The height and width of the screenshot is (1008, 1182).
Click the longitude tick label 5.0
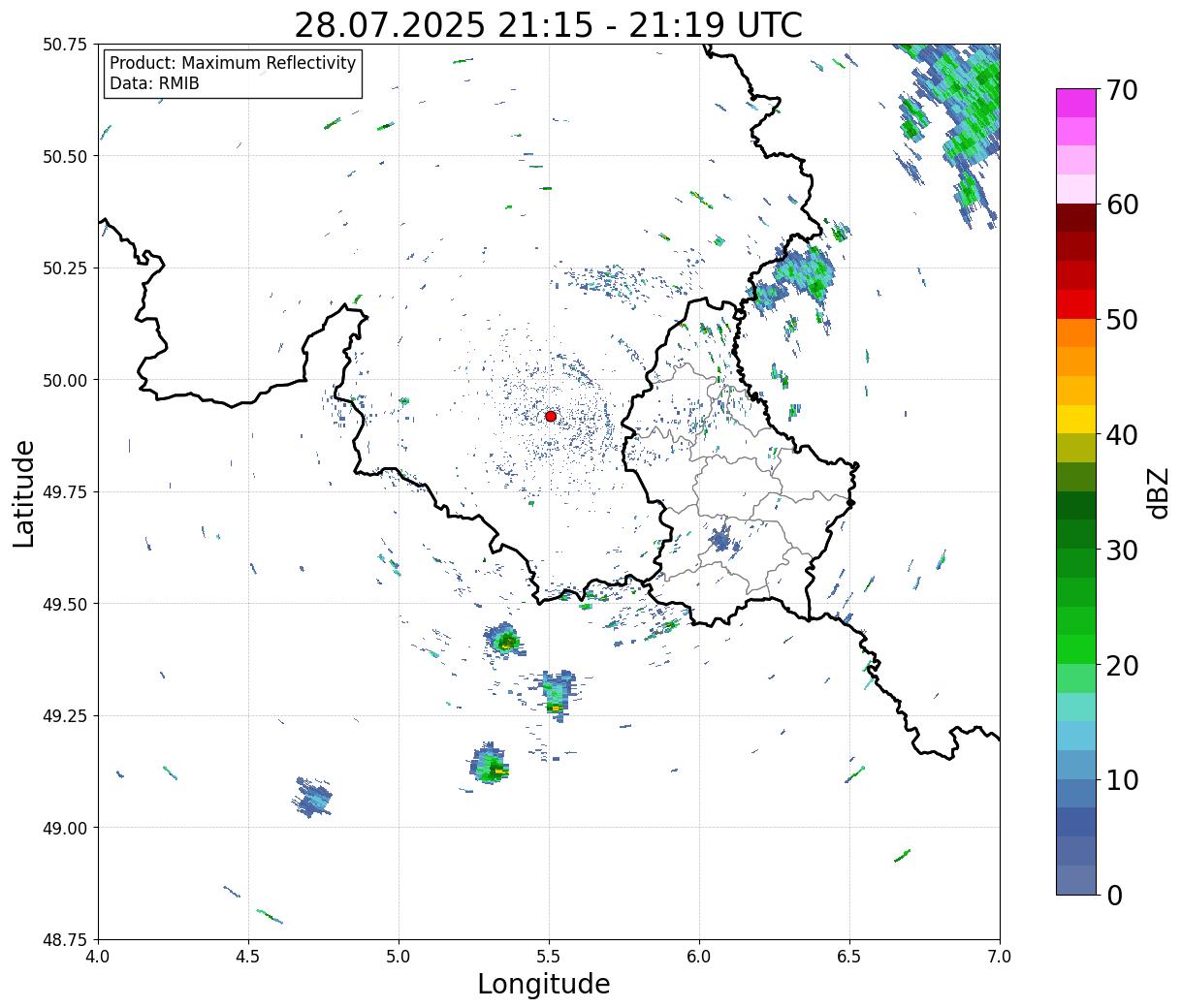coord(399,956)
